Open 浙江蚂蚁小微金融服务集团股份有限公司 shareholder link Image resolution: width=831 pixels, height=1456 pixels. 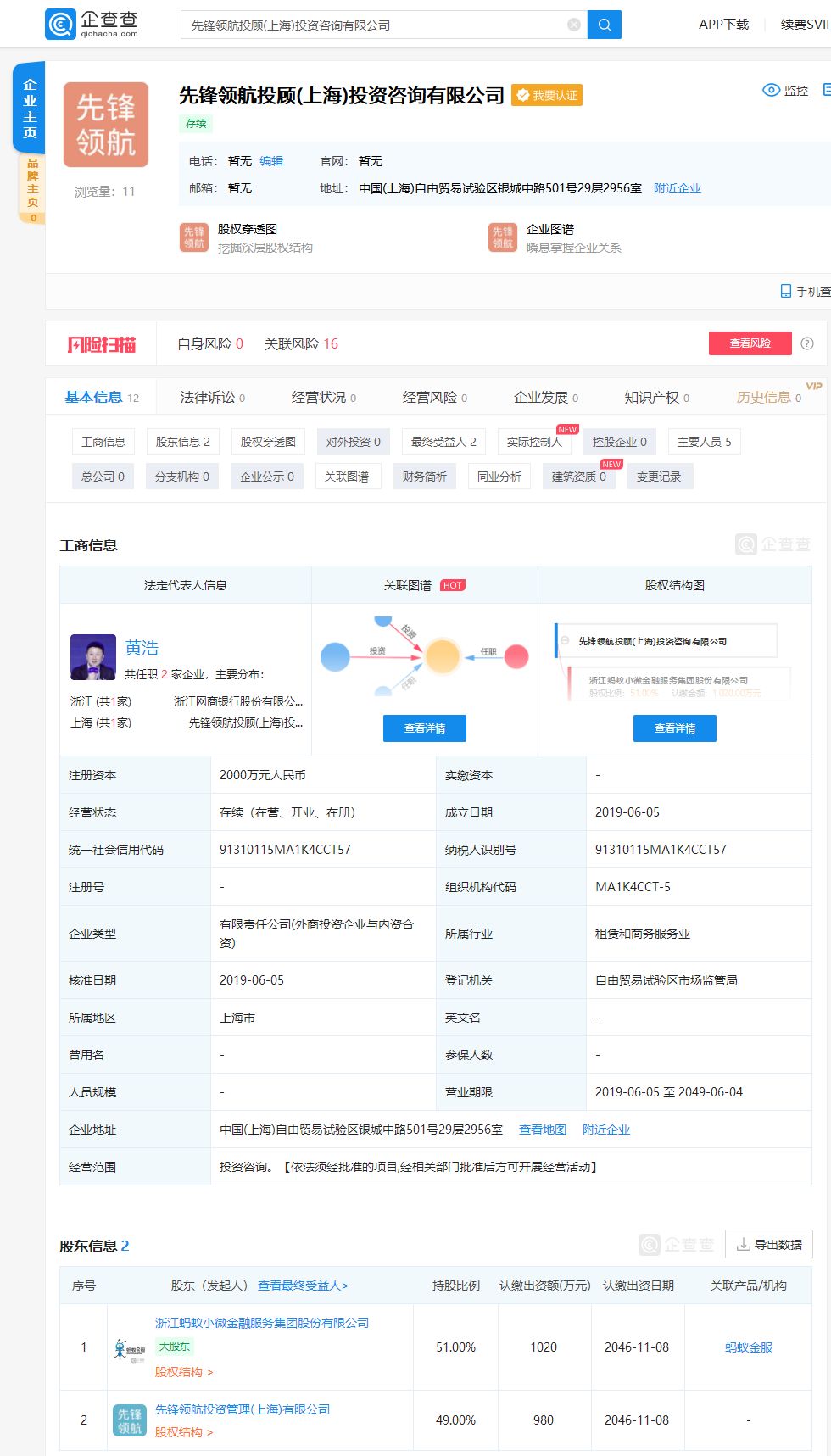point(262,1323)
